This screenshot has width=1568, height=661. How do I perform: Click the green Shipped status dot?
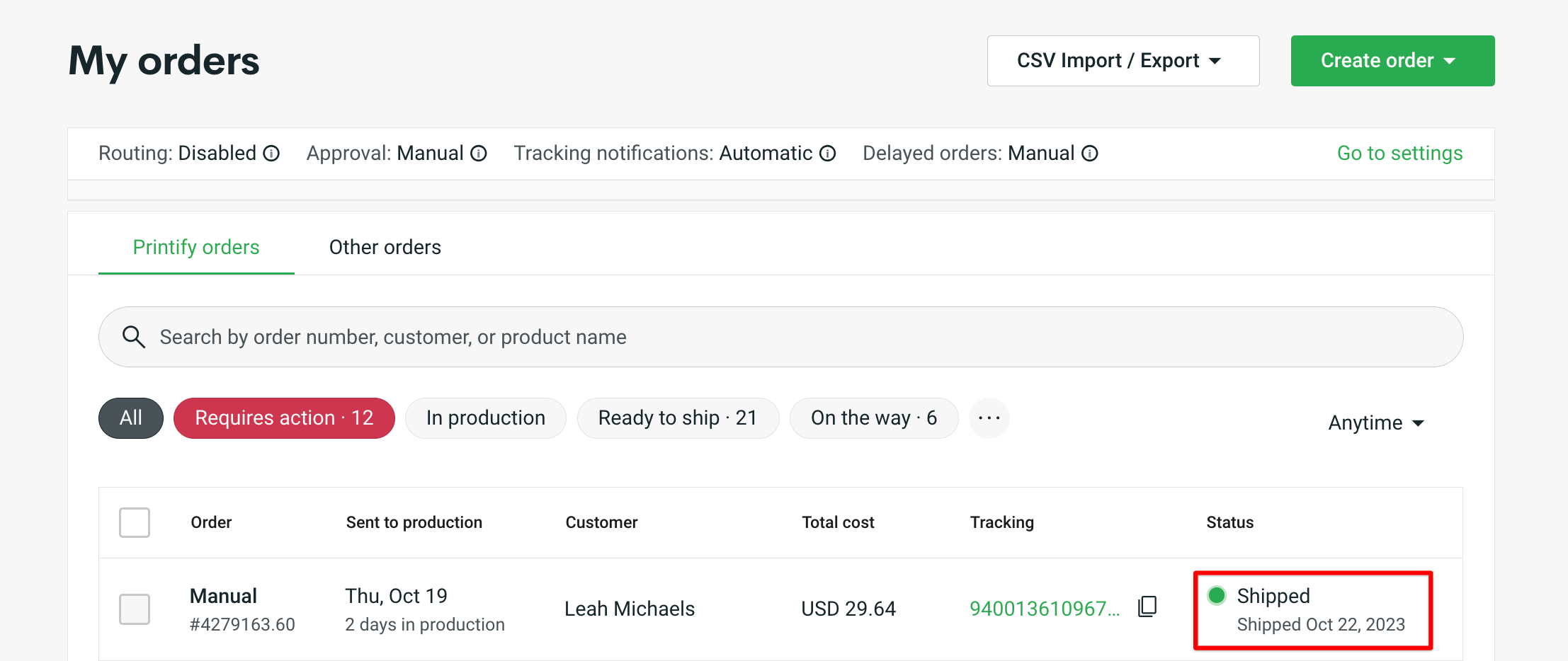point(1217,596)
